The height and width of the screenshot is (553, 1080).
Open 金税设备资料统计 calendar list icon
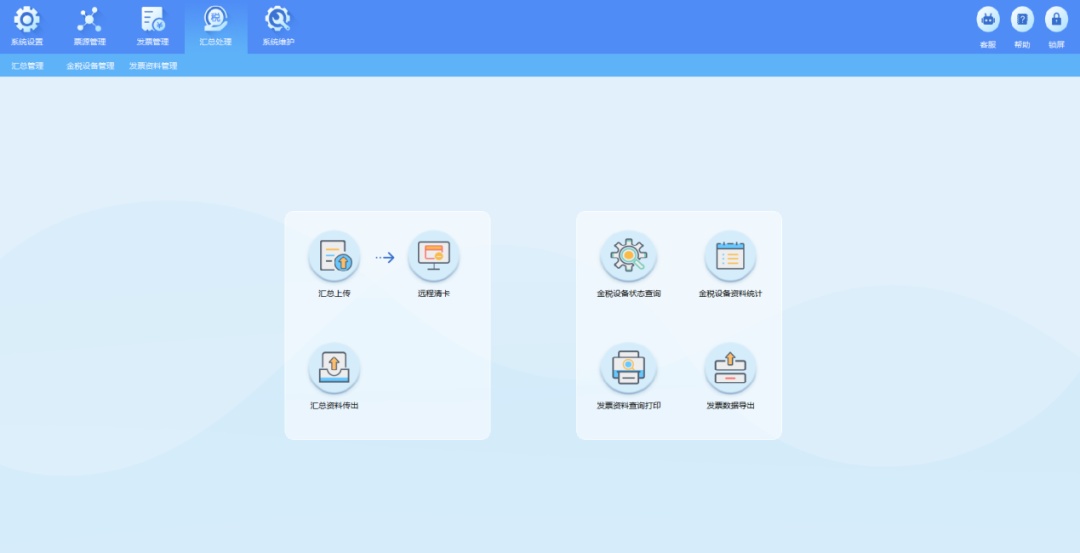(x=730, y=257)
